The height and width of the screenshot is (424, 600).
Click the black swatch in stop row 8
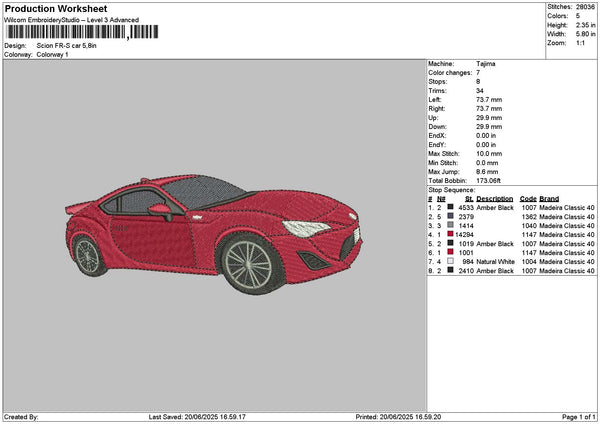450,270
